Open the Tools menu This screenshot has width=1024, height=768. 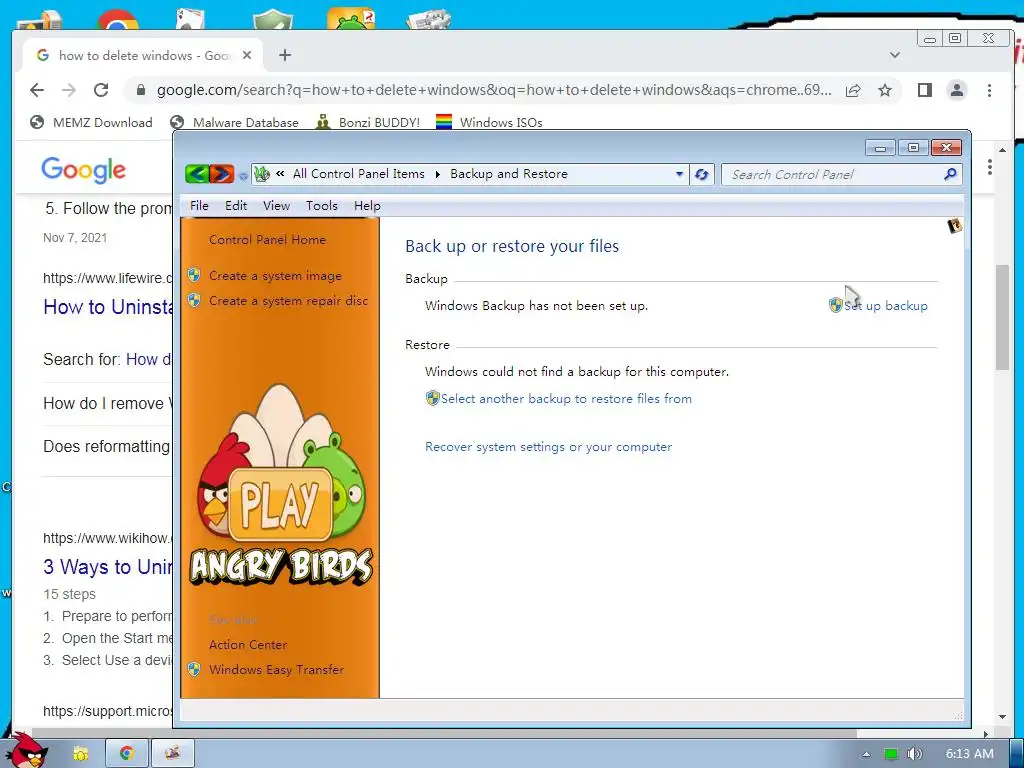point(321,206)
